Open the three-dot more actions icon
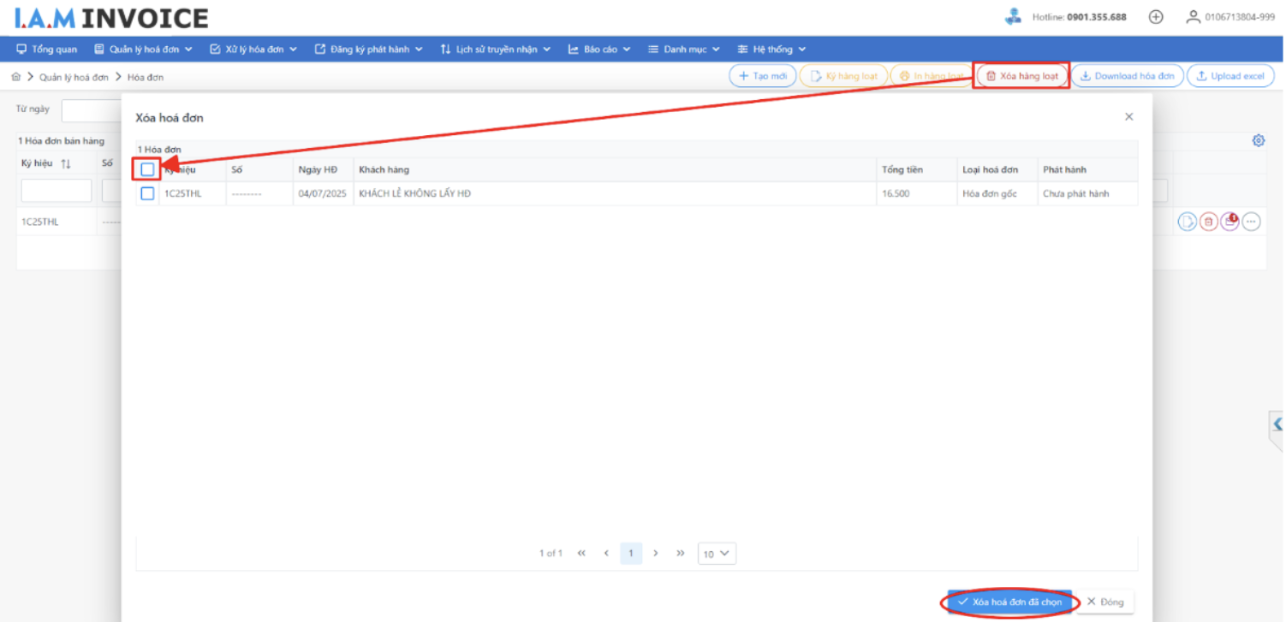The image size is (1286, 622). pyautogui.click(x=1251, y=222)
